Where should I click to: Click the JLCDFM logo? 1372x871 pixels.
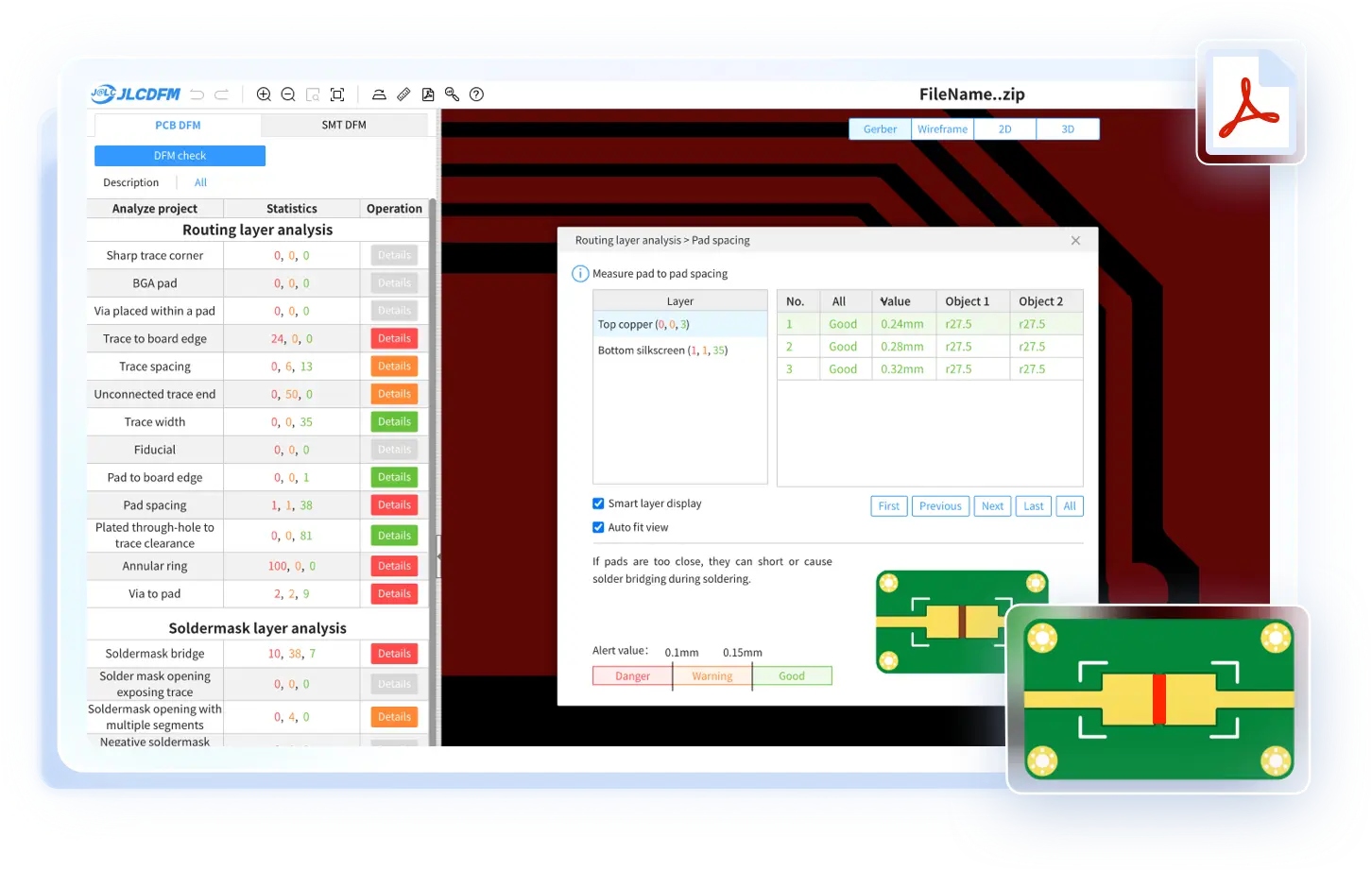tap(135, 94)
